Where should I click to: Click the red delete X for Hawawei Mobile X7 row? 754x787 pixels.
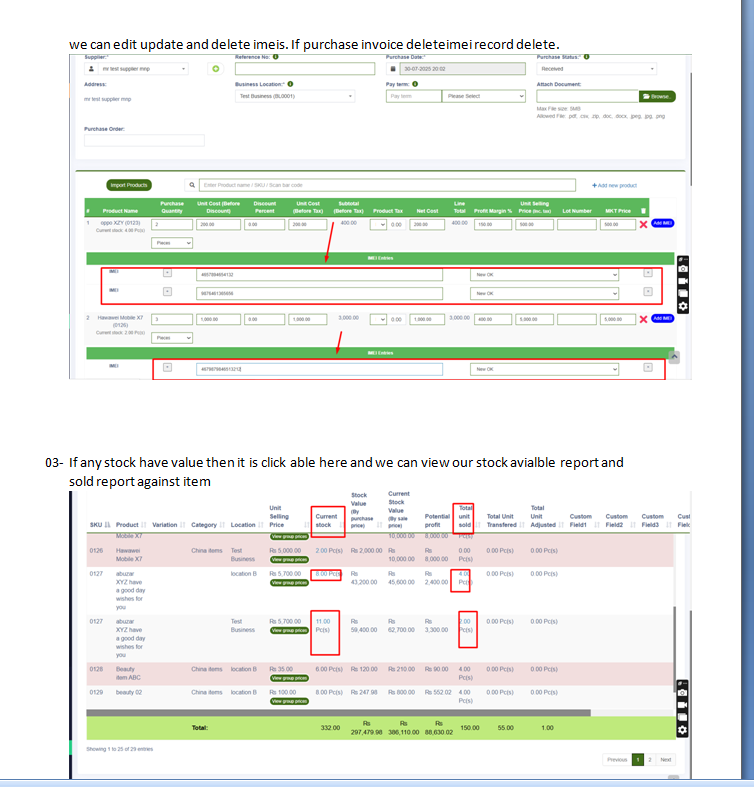point(643,319)
